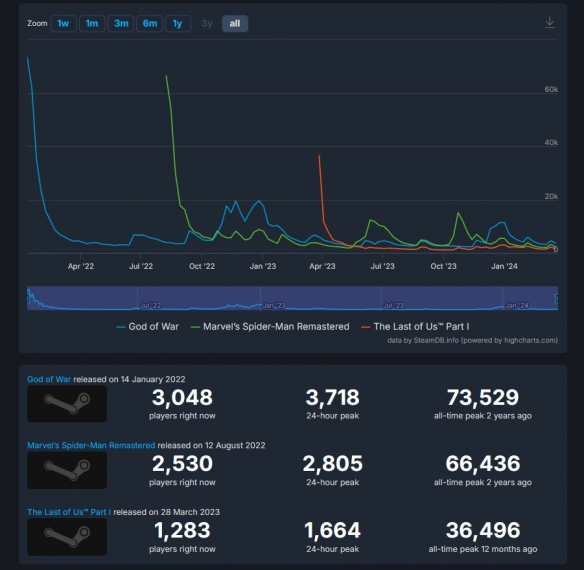Select the disabled 3y zoom option
This screenshot has height=570, width=584.
[x=207, y=23]
